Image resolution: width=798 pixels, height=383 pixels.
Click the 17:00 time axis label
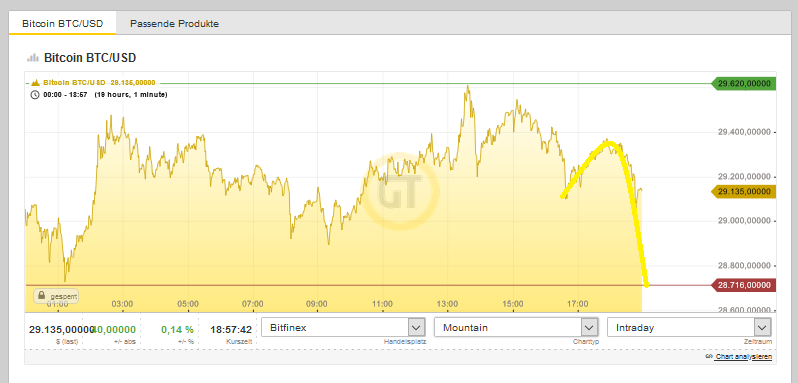pyautogui.click(x=578, y=304)
